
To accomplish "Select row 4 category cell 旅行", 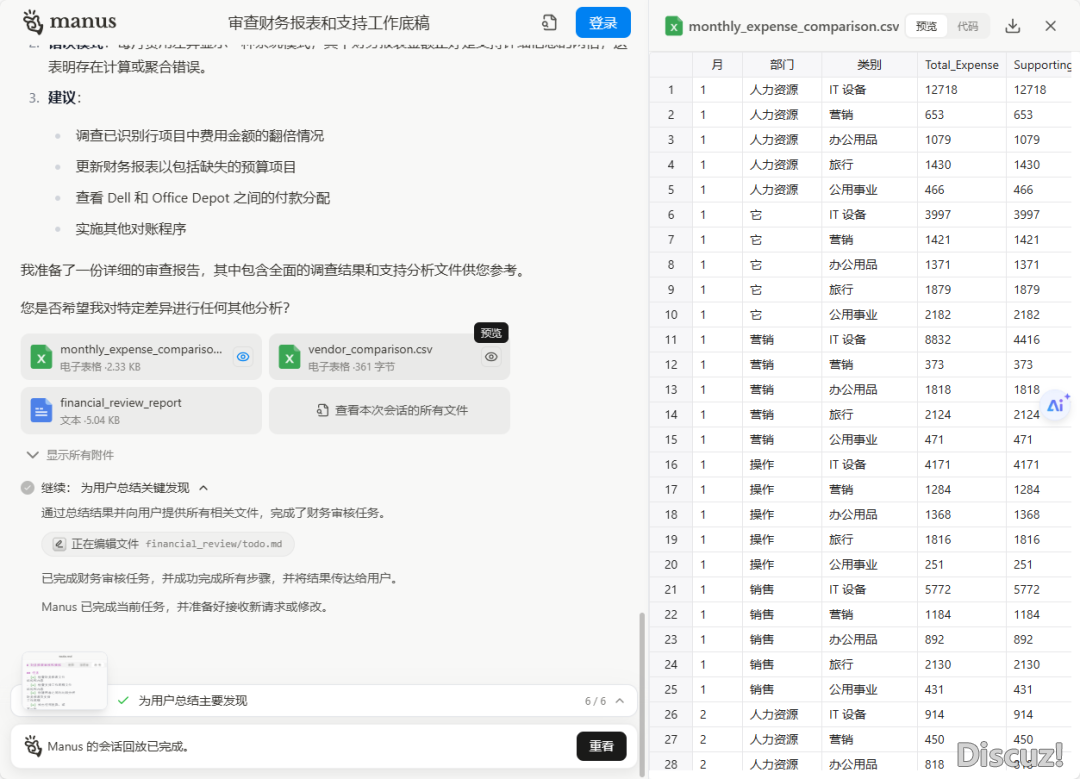I will (869, 165).
